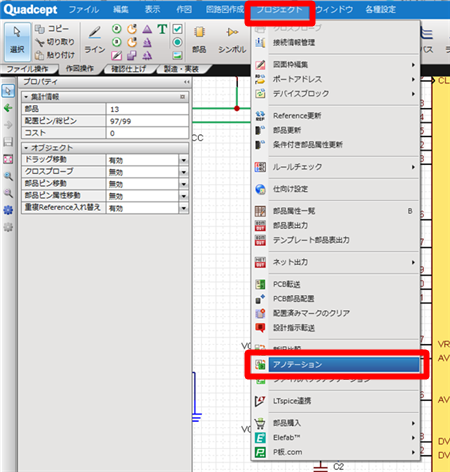Choose 条件付き部品属性更新 menu item
This screenshot has height=472, width=450.
click(x=336, y=145)
